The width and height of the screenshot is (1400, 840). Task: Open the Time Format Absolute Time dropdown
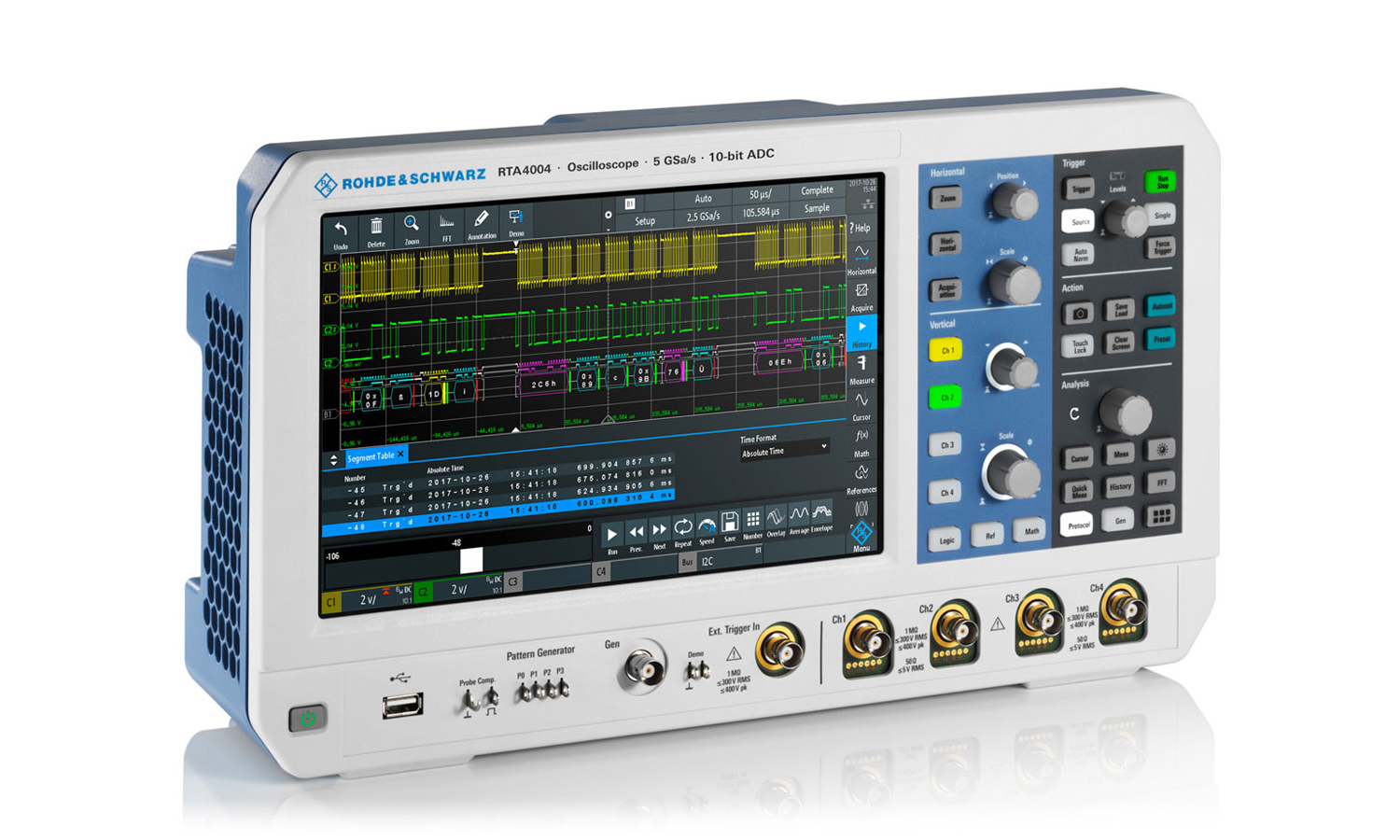[785, 451]
